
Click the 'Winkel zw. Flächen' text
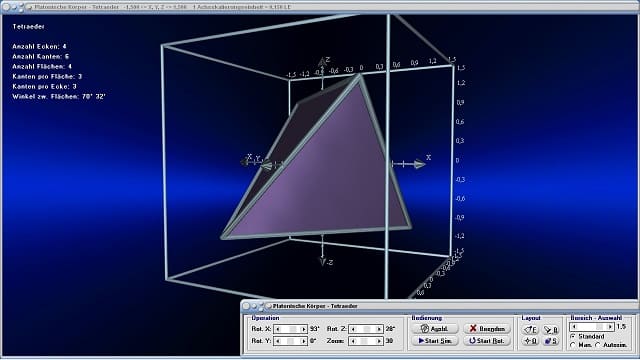(x=59, y=97)
